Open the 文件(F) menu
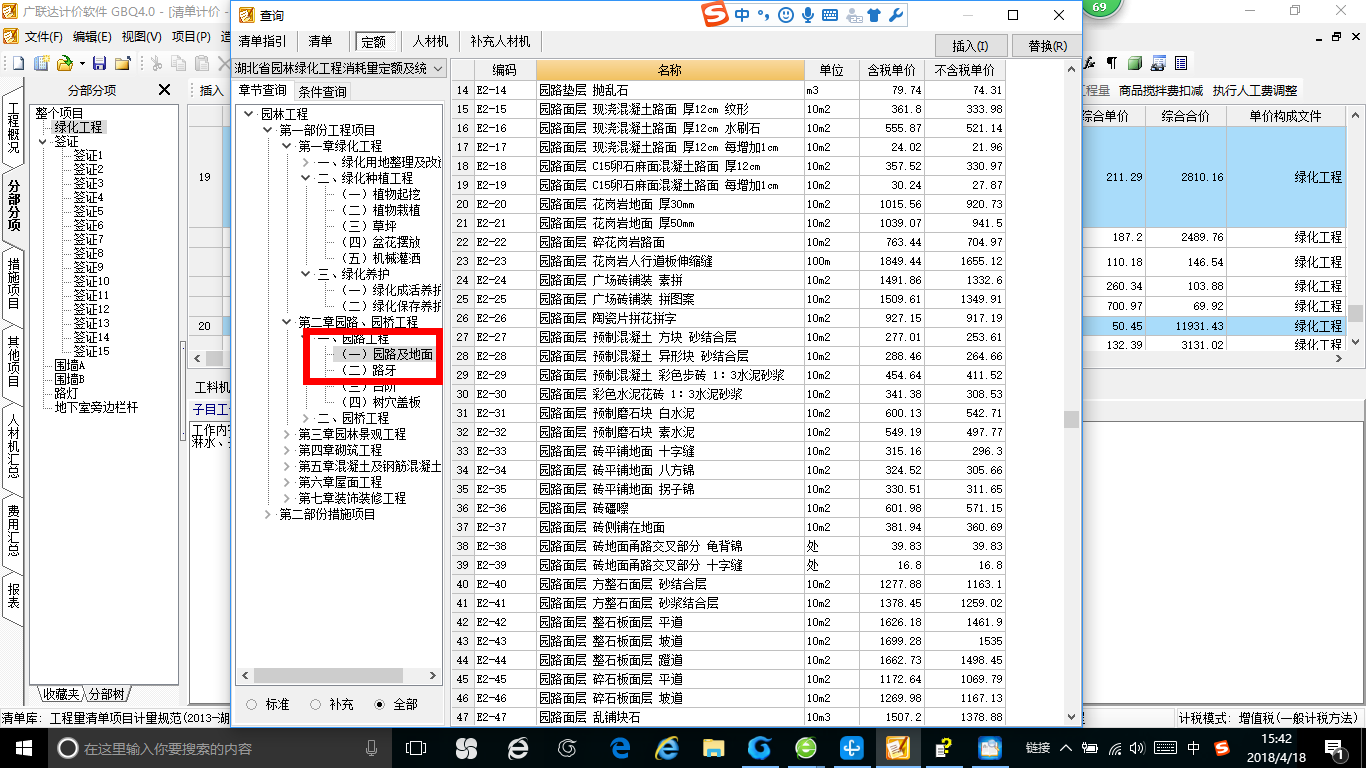1366x768 pixels. (44, 36)
